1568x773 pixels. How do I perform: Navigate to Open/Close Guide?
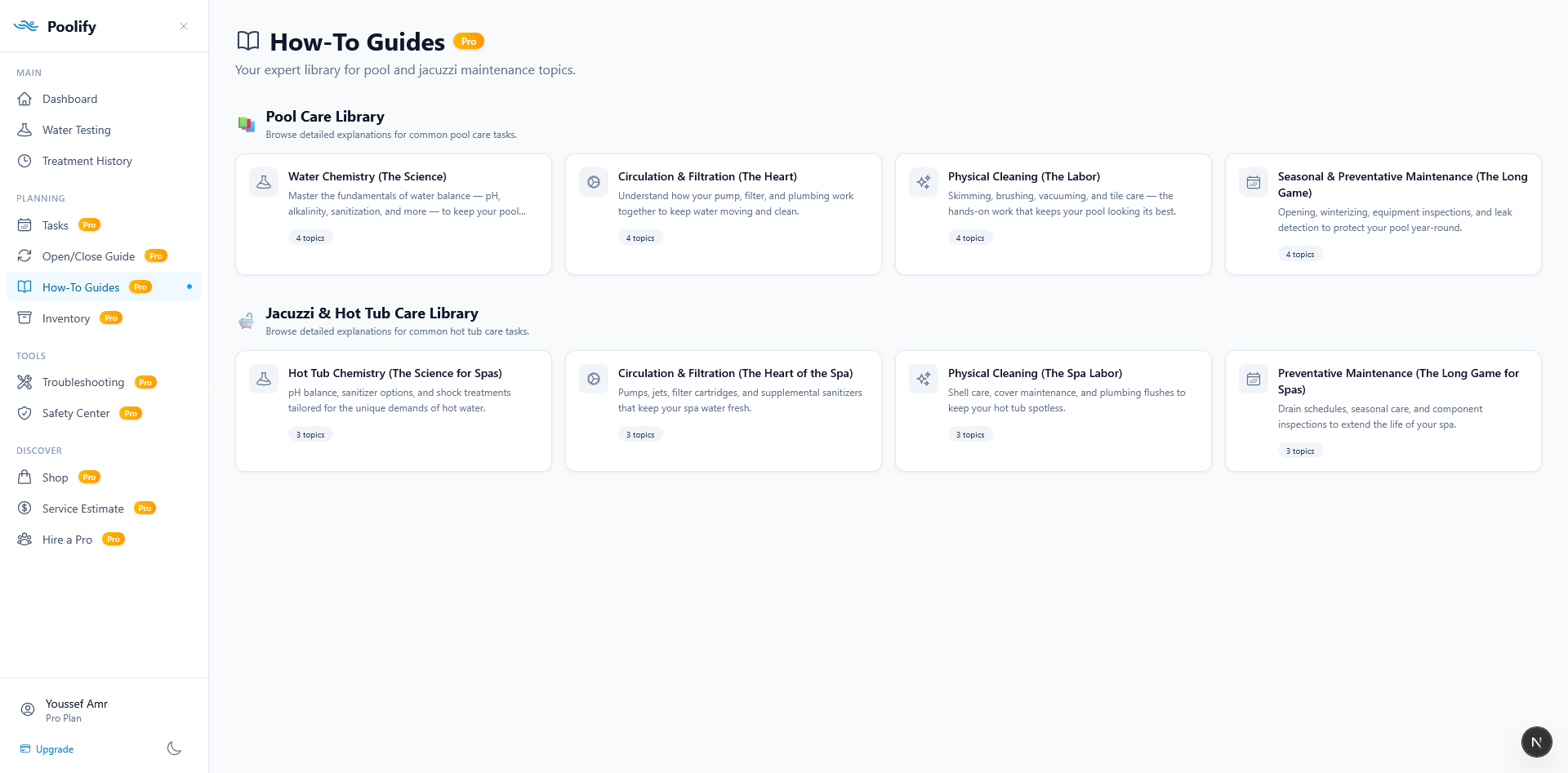click(104, 256)
